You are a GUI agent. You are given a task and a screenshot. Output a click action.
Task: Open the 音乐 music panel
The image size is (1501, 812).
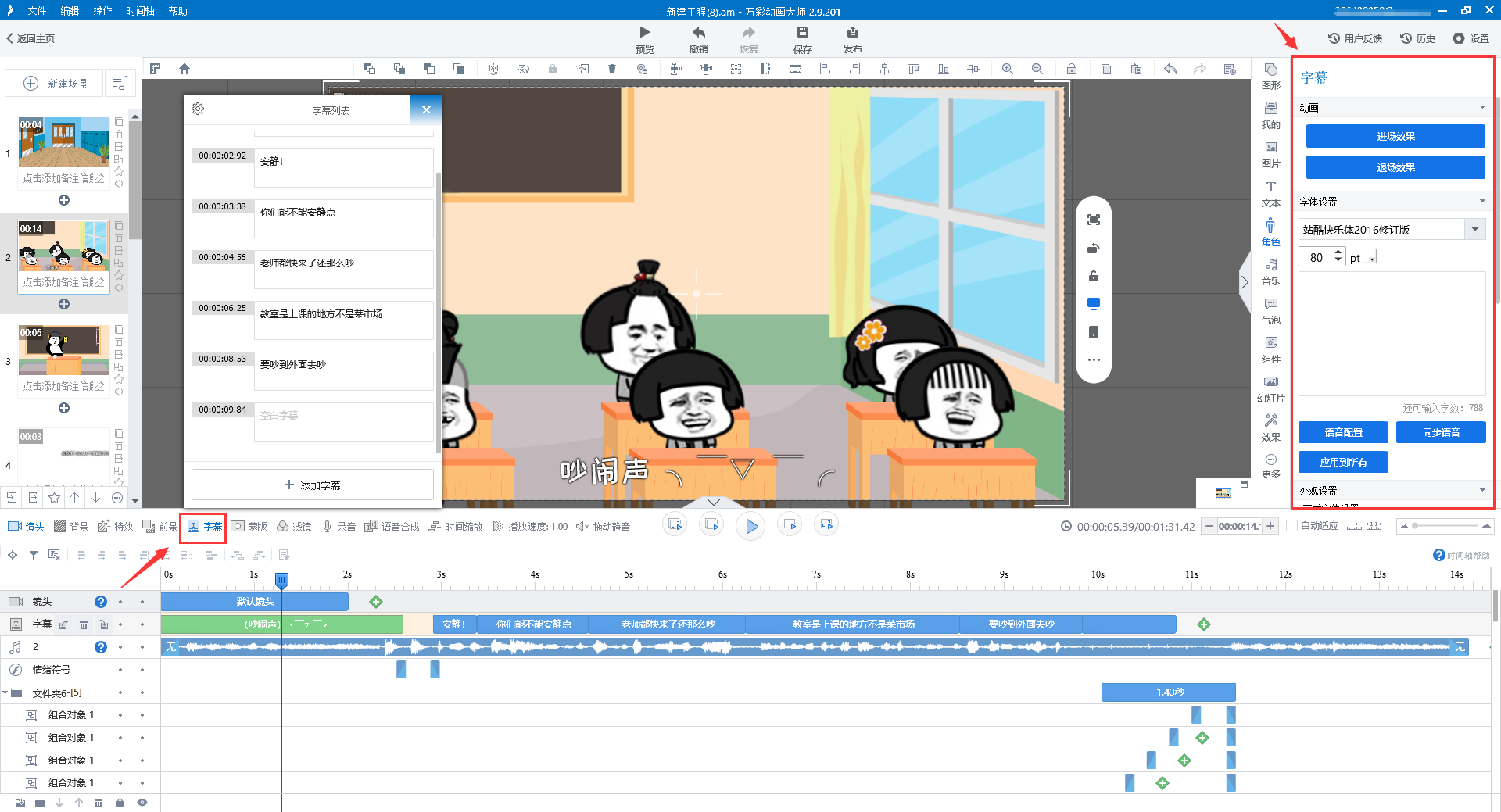pyautogui.click(x=1270, y=272)
